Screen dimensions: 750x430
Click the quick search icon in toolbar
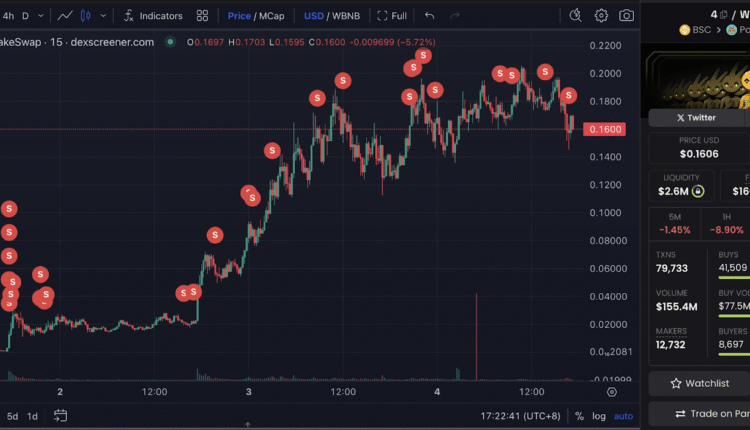[575, 16]
